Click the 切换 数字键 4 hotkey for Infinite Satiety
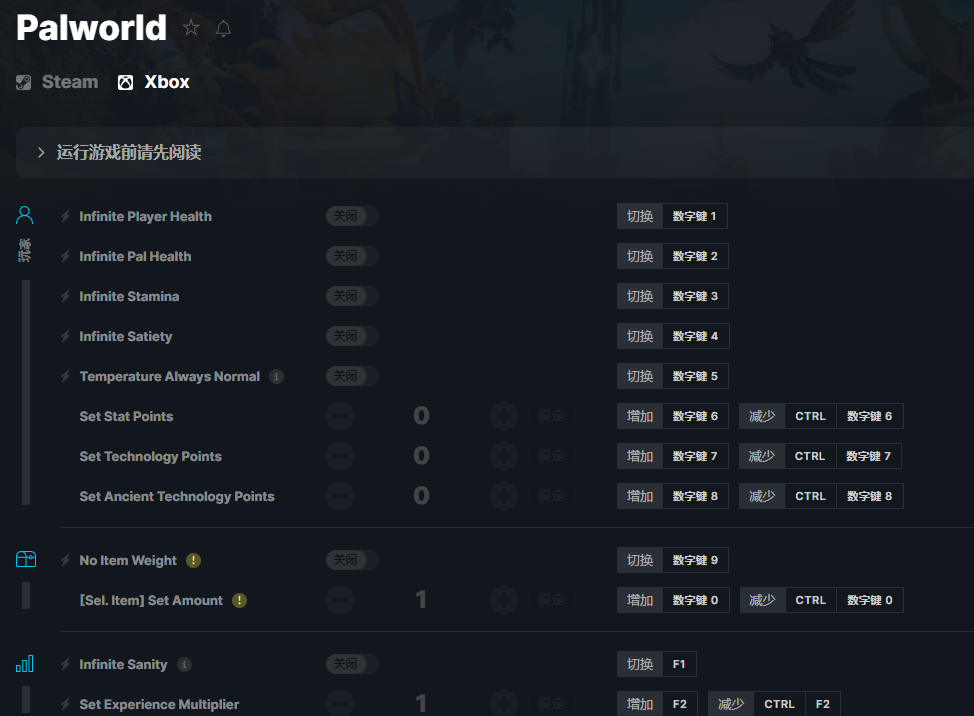 click(673, 336)
